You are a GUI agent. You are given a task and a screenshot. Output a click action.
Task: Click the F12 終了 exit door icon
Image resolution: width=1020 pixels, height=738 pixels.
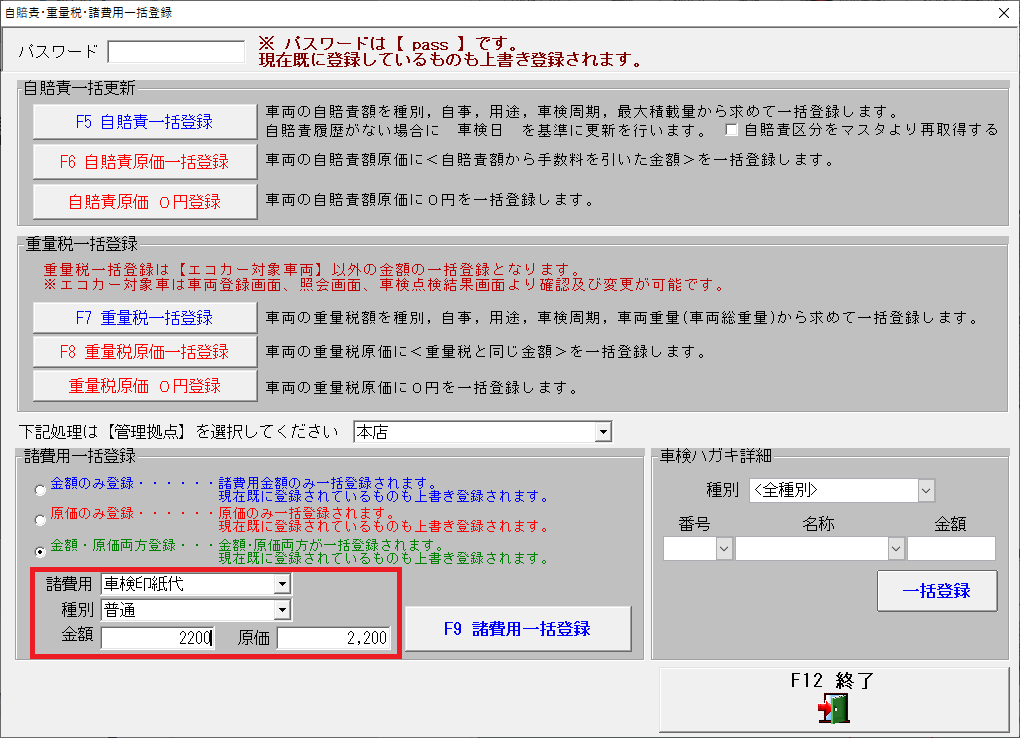[x=833, y=709]
